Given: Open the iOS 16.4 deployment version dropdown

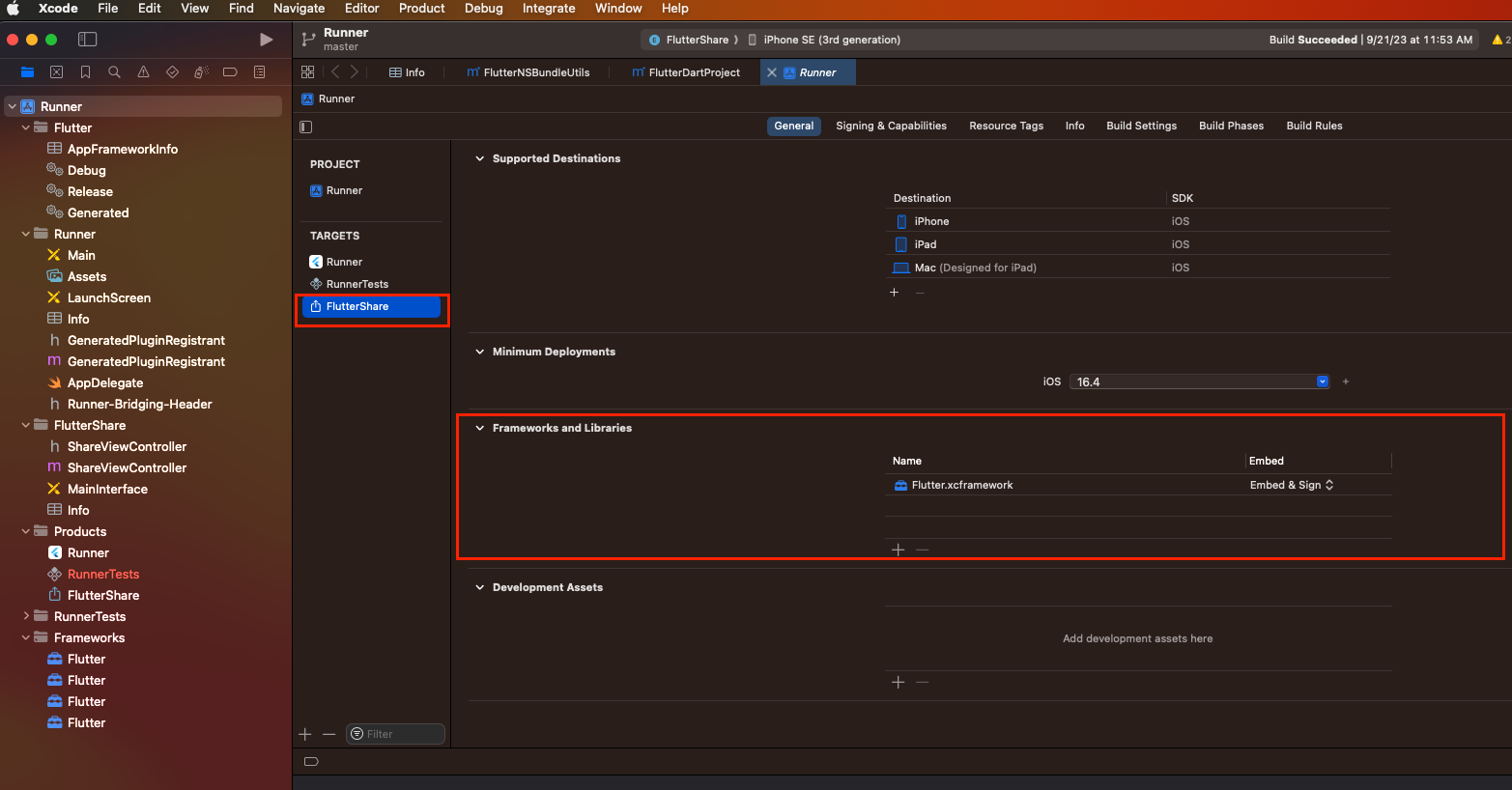Looking at the screenshot, I should click(1322, 381).
